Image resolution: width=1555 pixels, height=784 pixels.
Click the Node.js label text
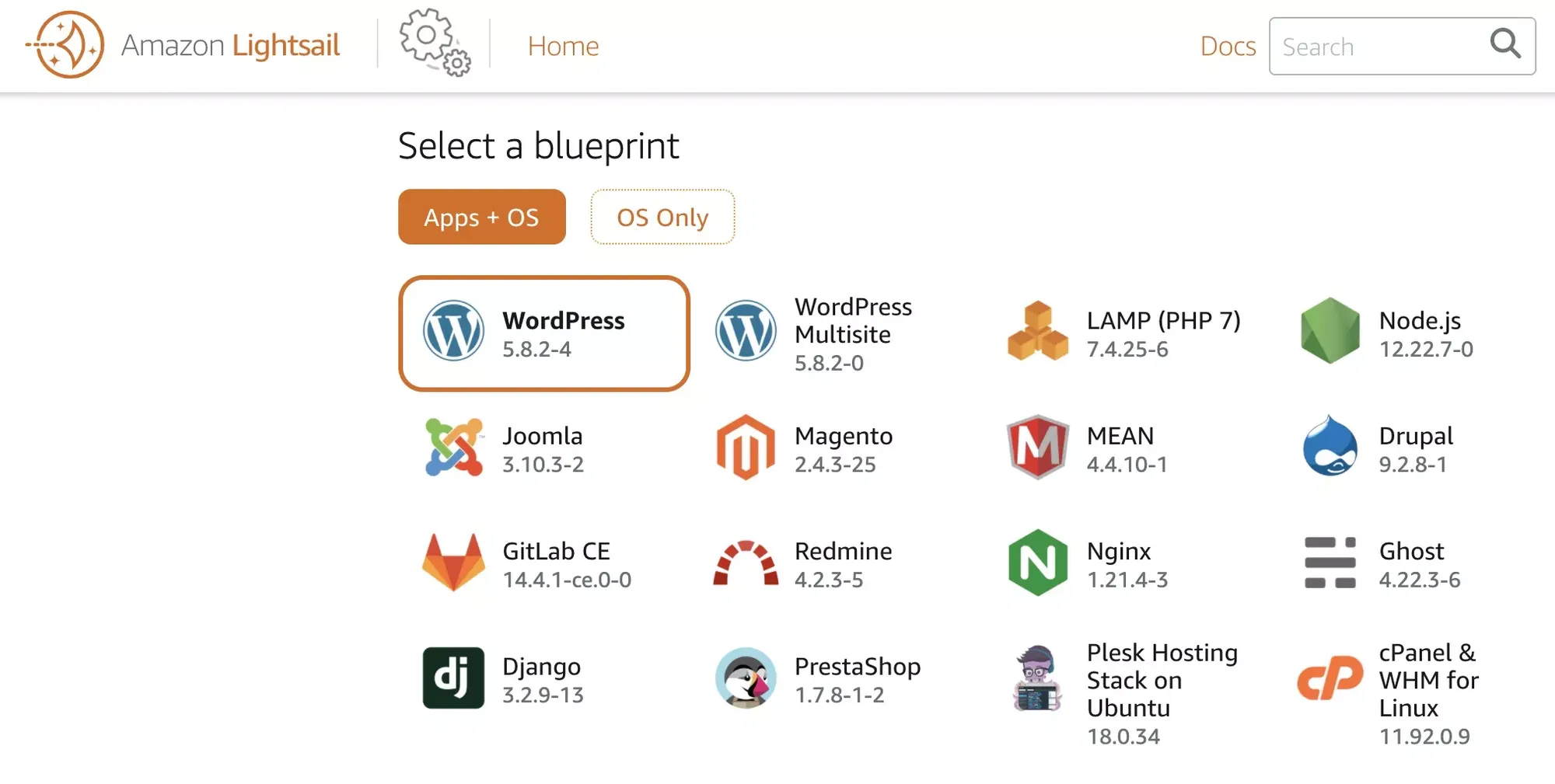tap(1420, 320)
